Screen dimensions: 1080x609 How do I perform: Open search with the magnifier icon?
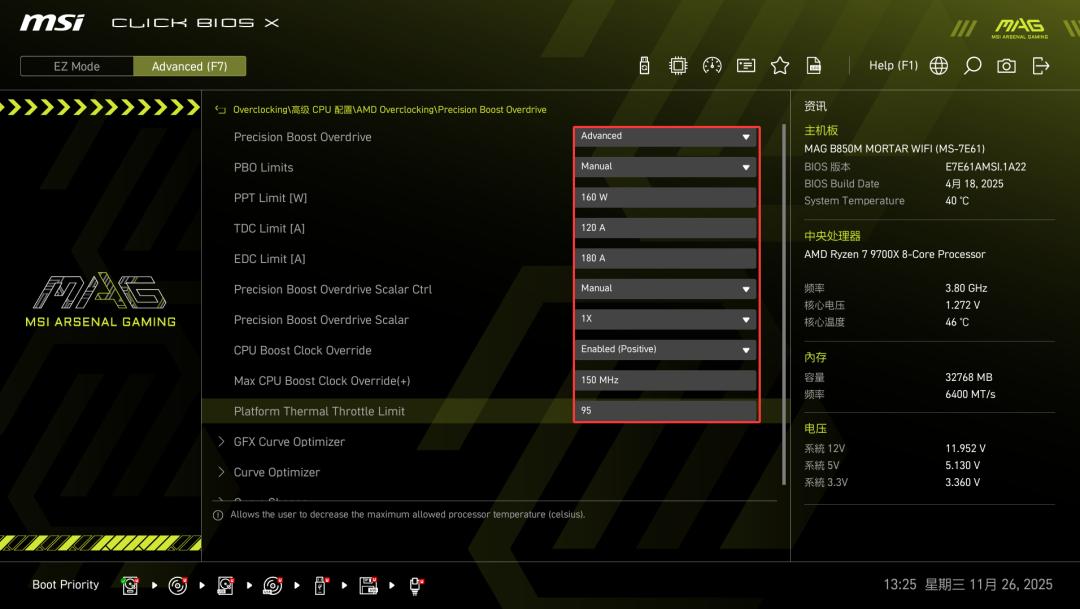972,66
